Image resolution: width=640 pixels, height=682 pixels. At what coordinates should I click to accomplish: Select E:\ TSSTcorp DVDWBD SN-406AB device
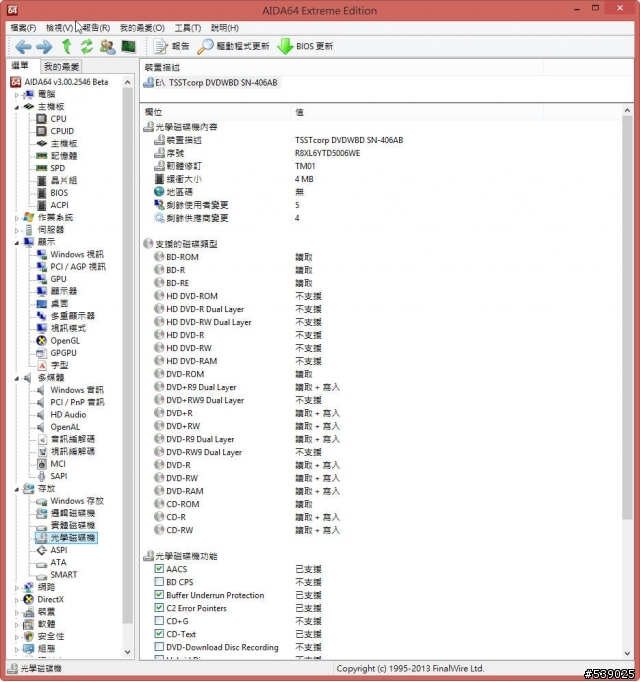tap(211, 83)
